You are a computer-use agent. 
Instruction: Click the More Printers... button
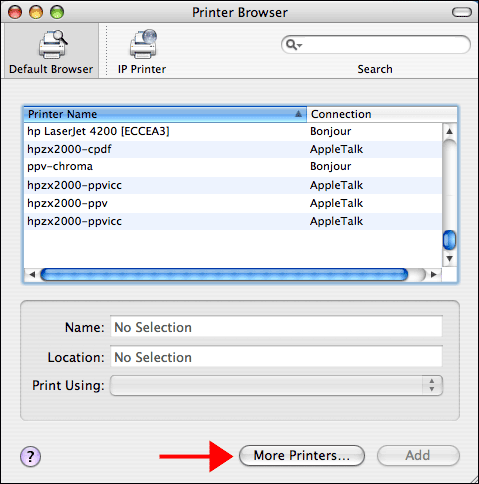302,456
